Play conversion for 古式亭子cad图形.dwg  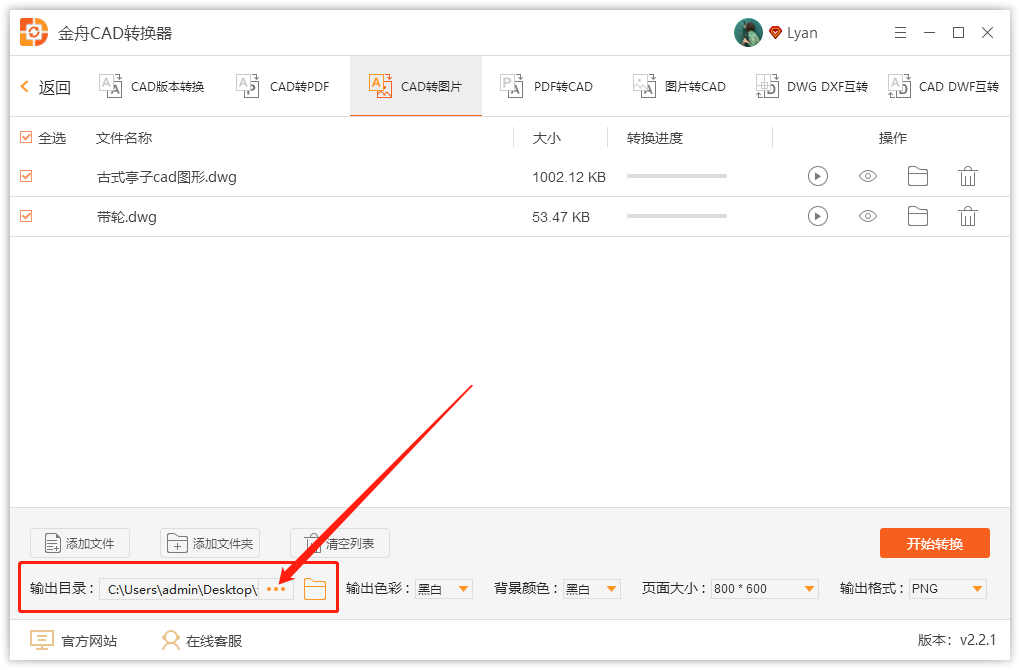pos(818,176)
